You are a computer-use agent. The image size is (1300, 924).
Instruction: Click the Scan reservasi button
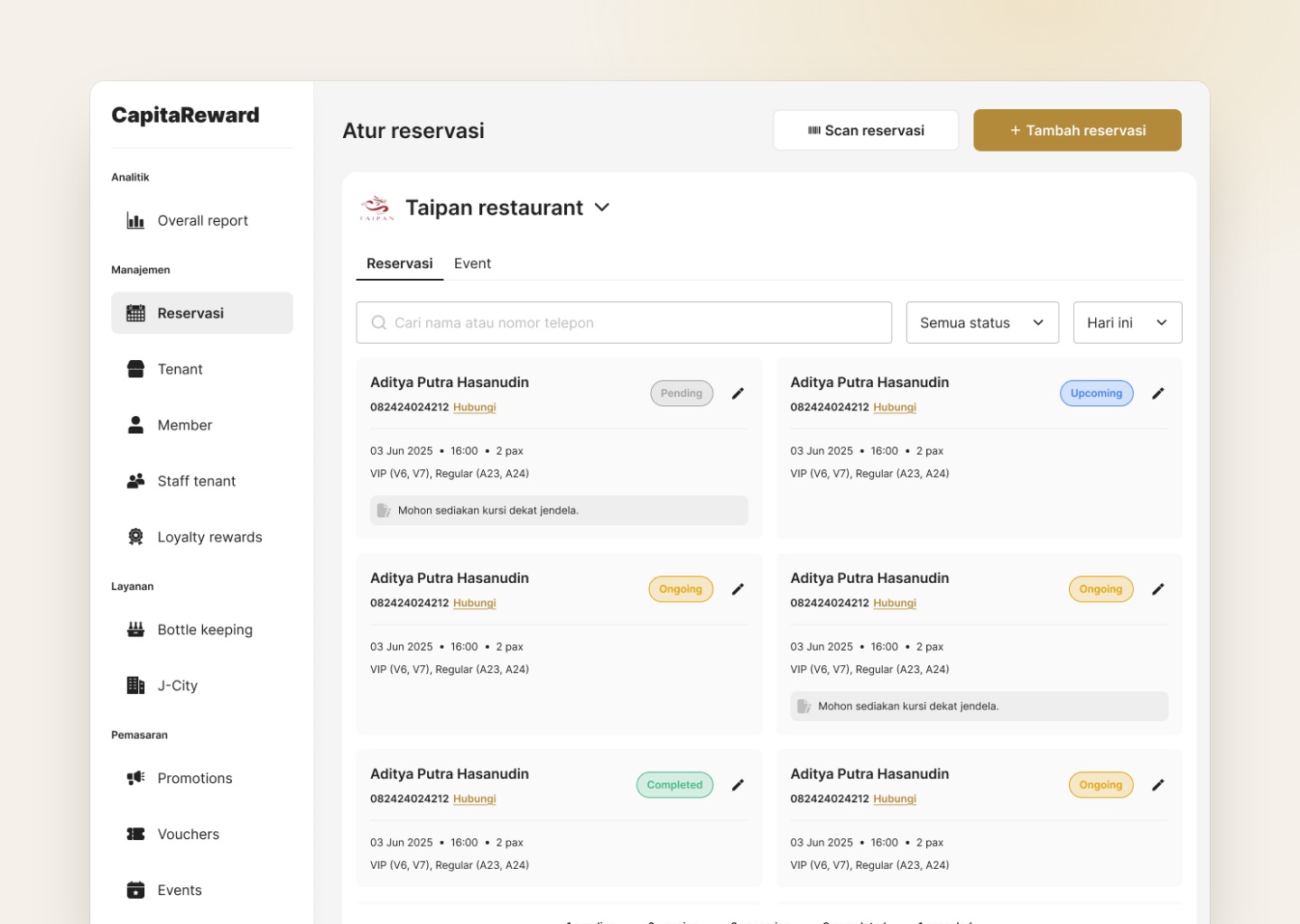(866, 130)
